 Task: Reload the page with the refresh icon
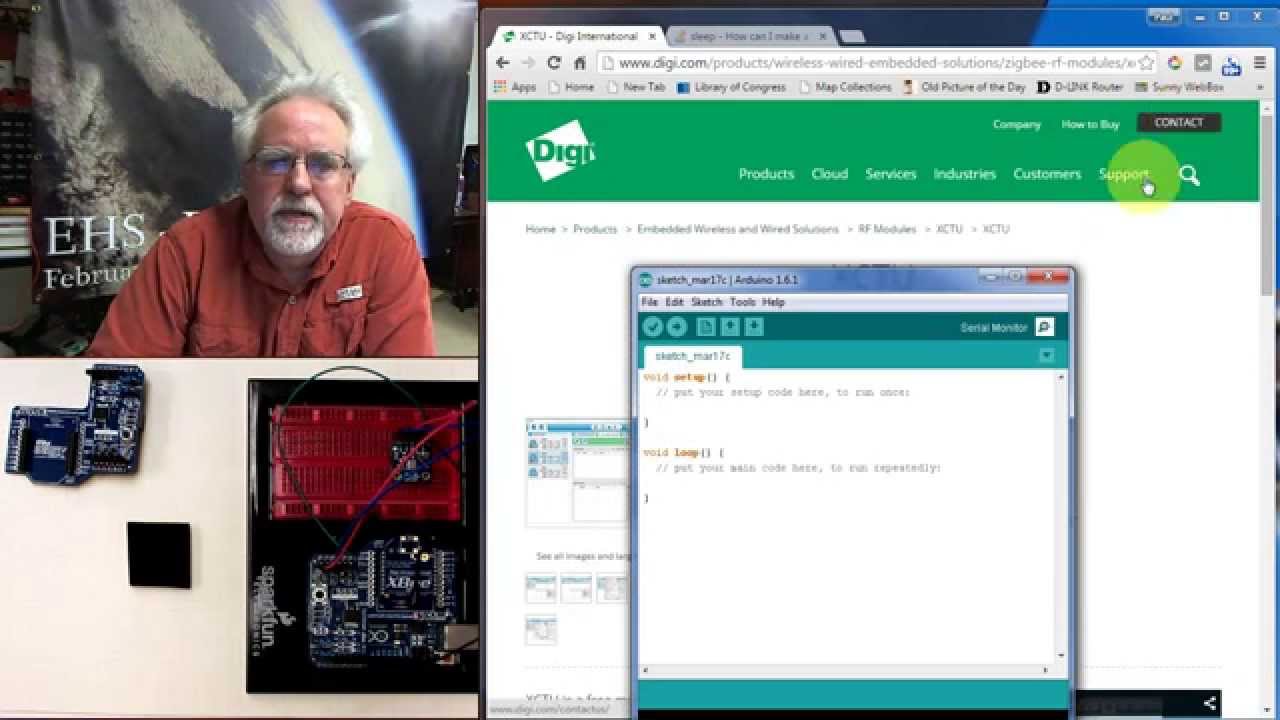coord(554,63)
